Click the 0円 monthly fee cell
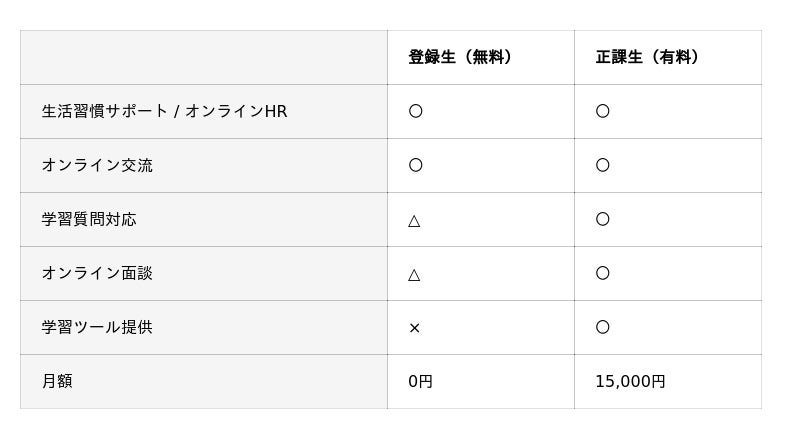 coord(420,382)
